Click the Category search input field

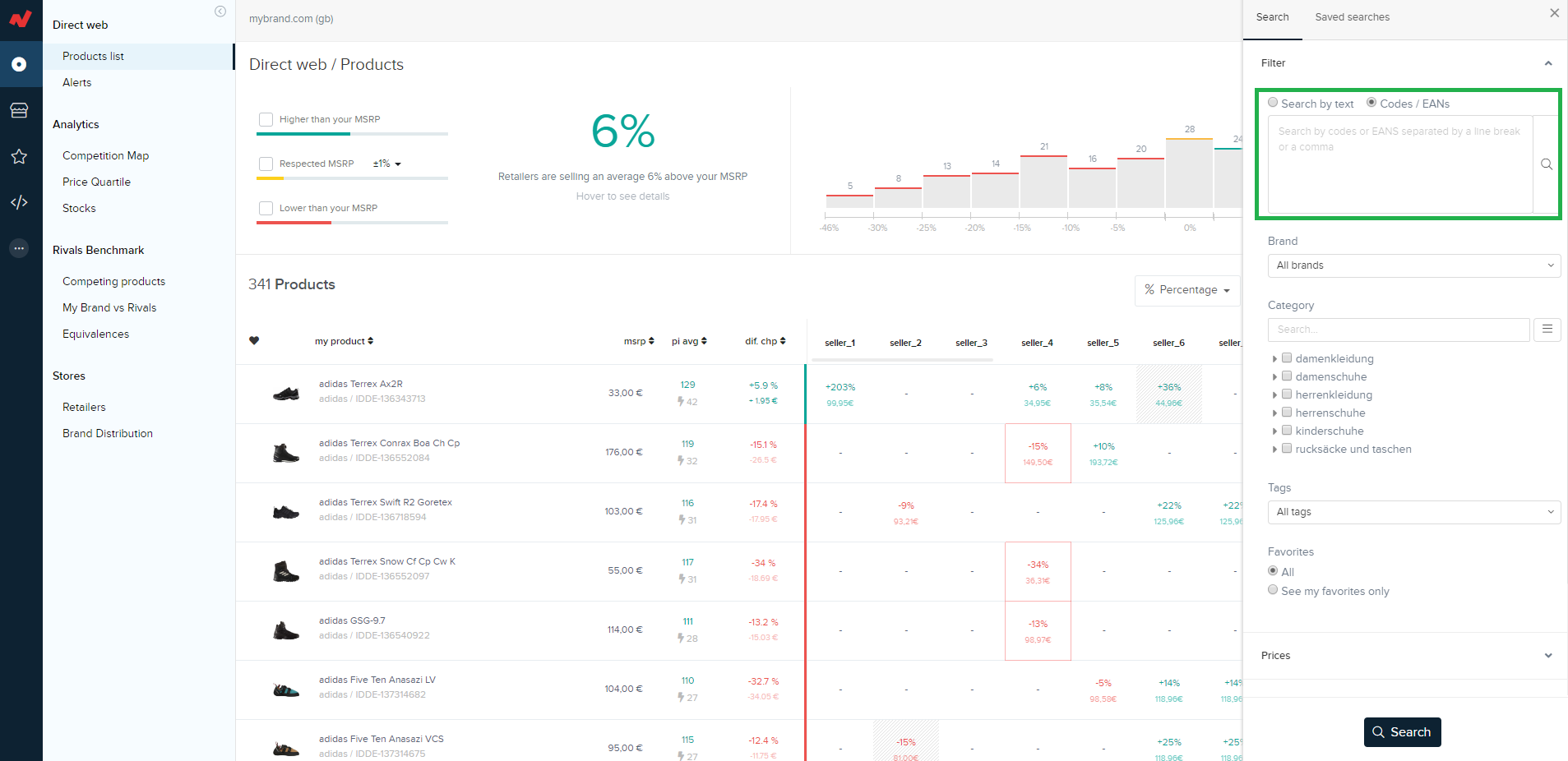pos(1399,330)
